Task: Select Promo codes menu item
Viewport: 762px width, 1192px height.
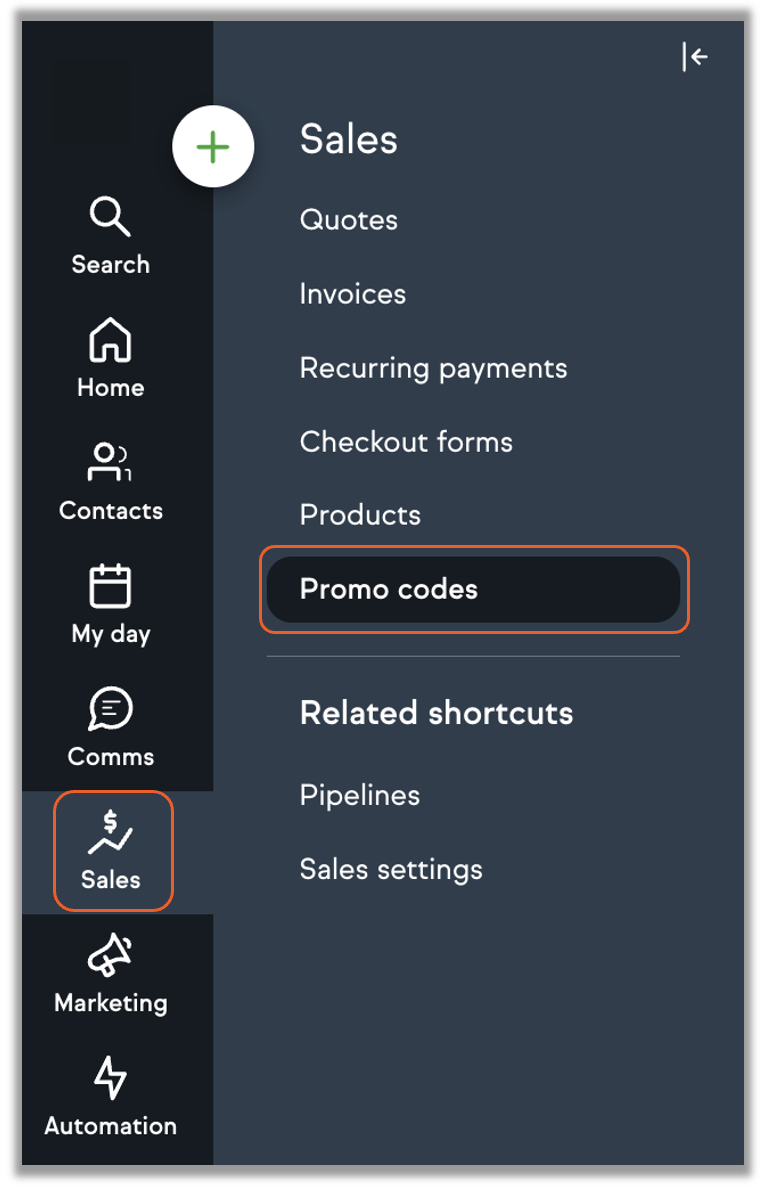Action: 389,589
